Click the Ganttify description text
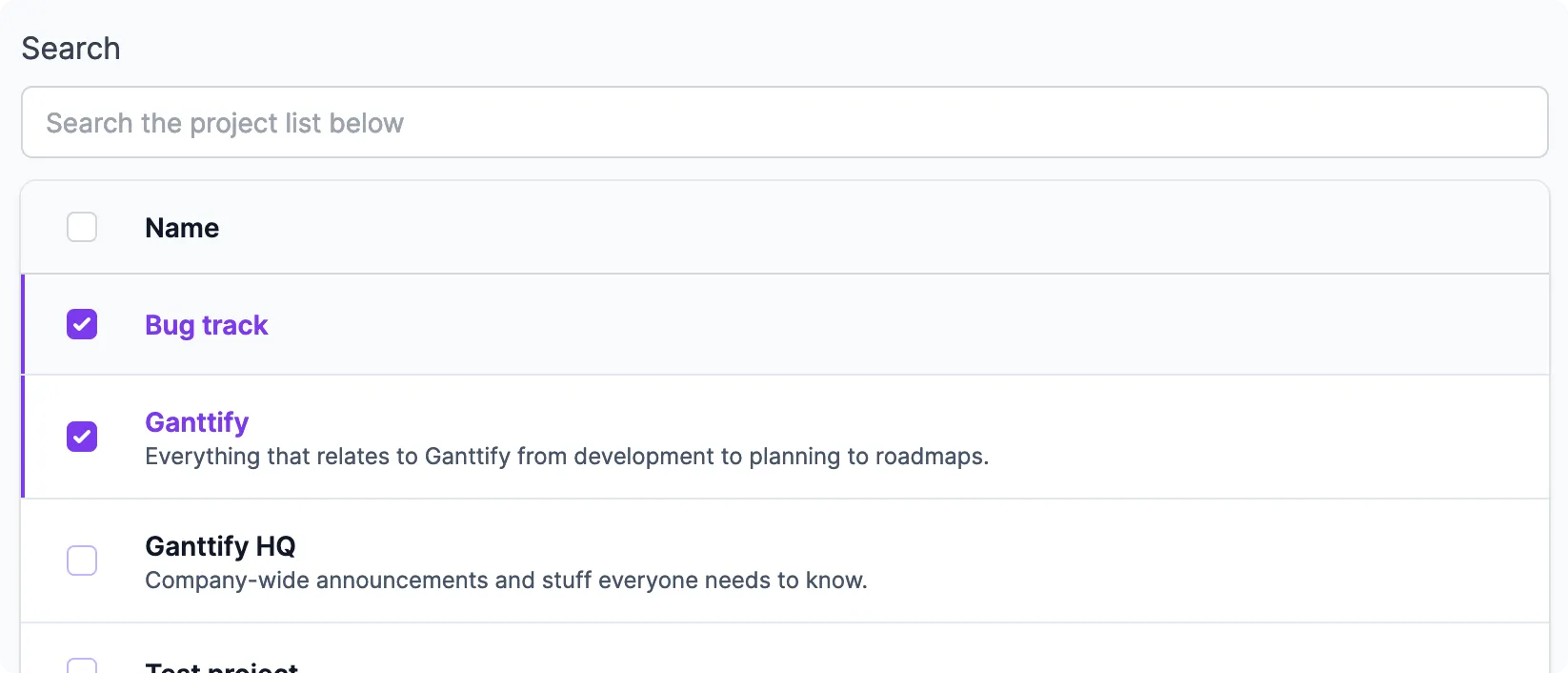 point(567,457)
